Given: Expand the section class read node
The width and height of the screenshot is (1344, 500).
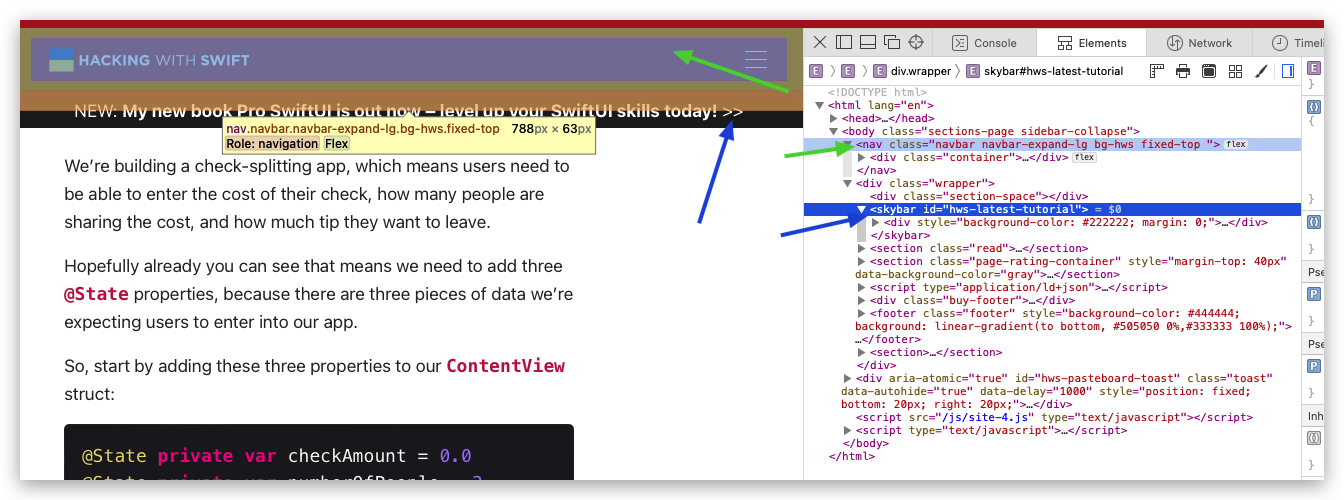Looking at the screenshot, I should point(862,248).
